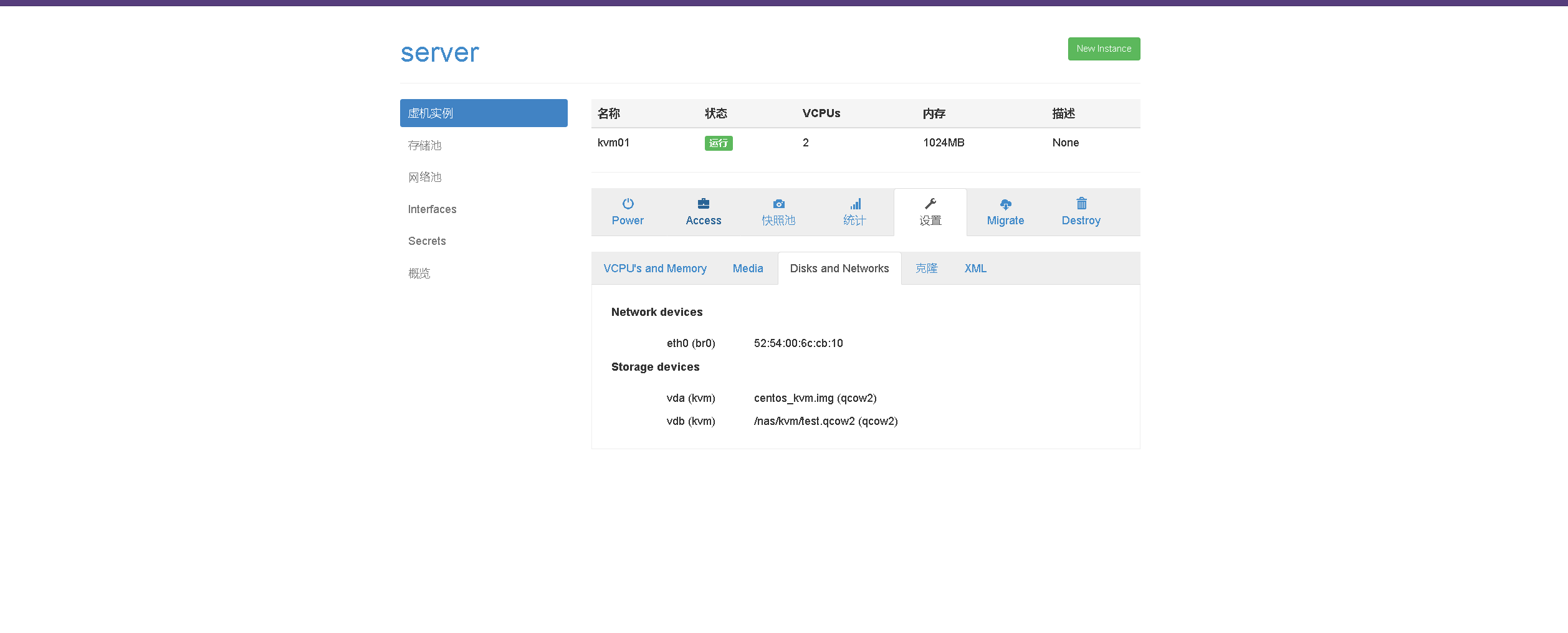Open the 克隆 tab

(x=927, y=269)
